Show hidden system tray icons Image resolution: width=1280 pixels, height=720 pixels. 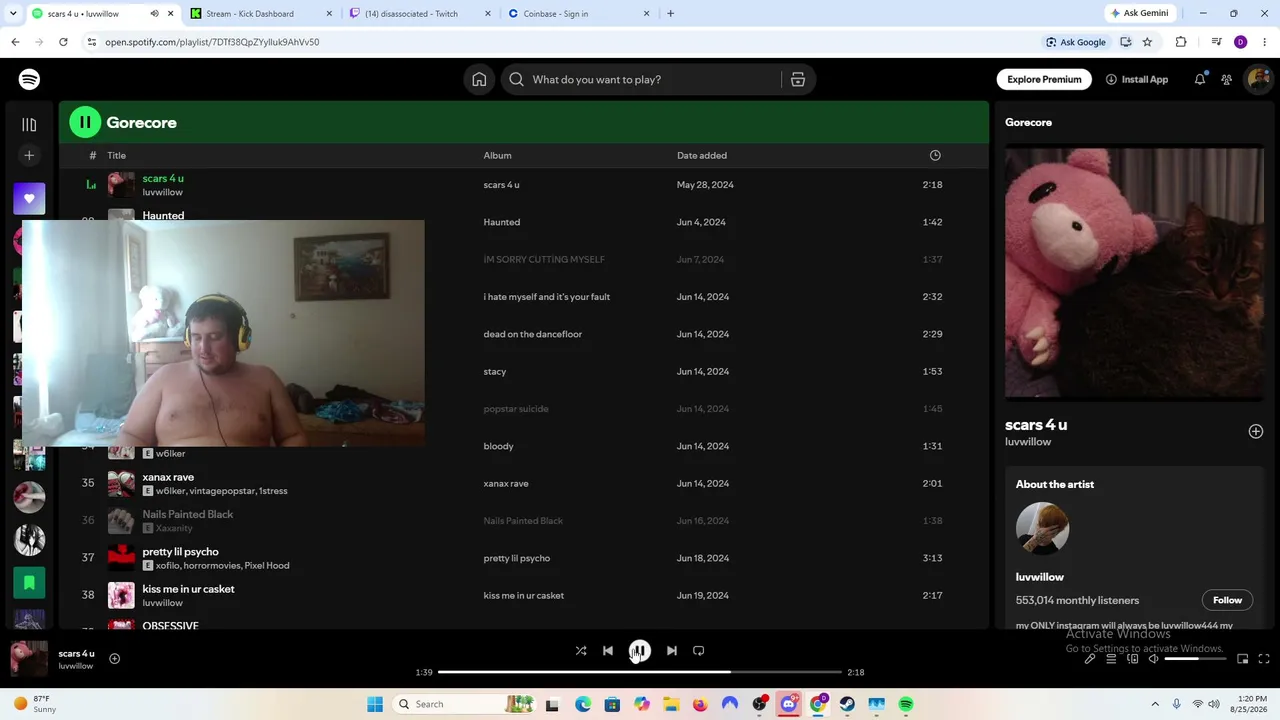coord(1155,704)
